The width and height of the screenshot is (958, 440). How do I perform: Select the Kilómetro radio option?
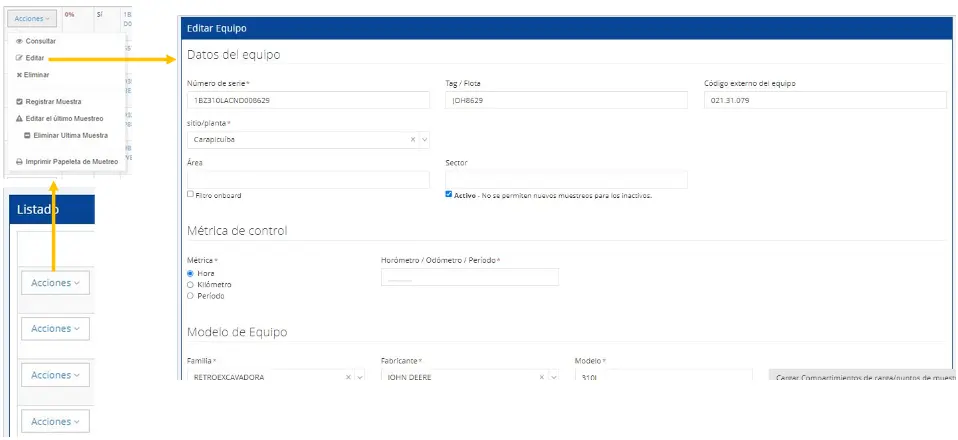tap(191, 284)
